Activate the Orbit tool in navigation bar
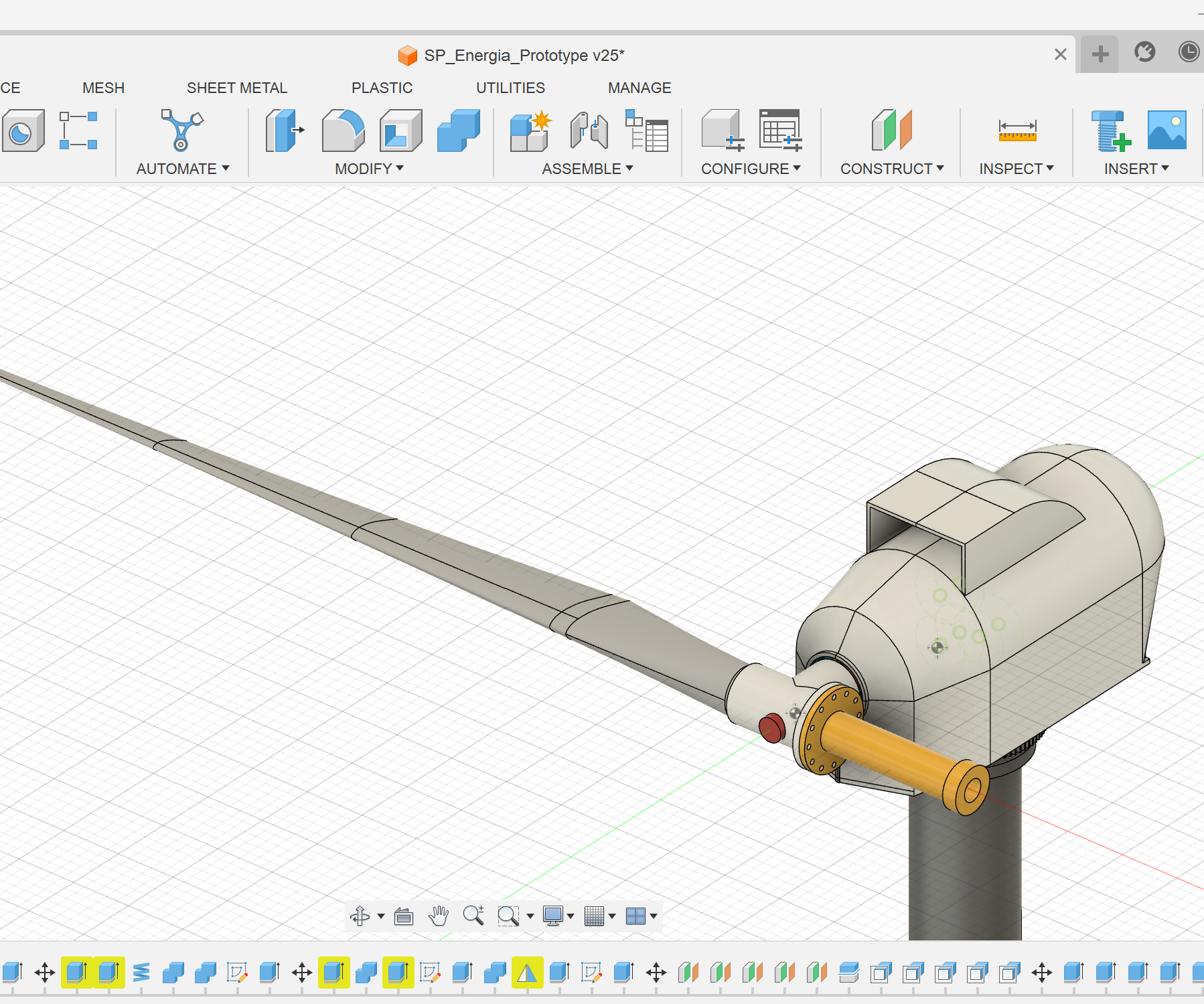Screen dimensions: 1204x1004 [x=360, y=916]
